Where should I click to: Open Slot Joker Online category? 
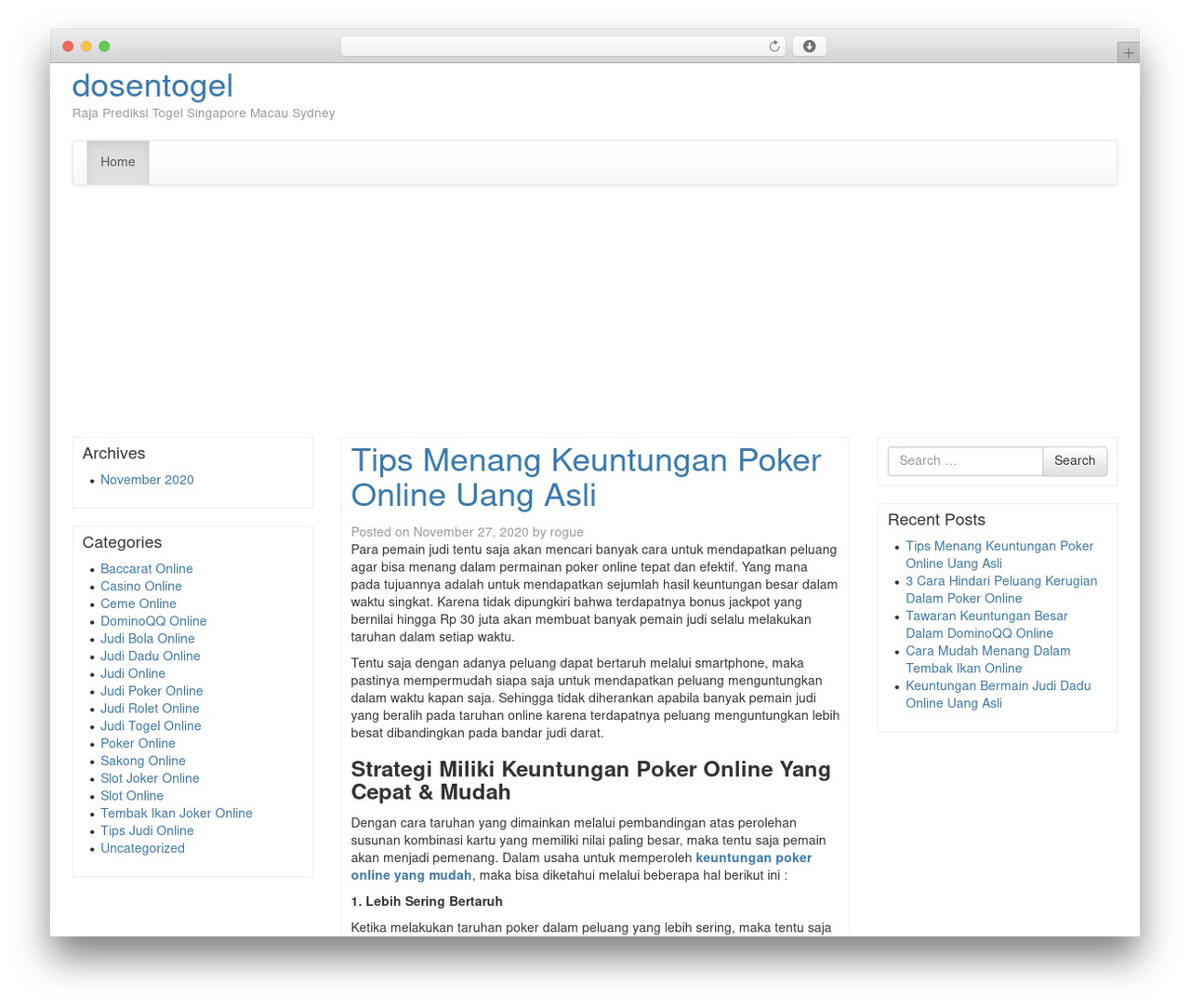coord(150,779)
